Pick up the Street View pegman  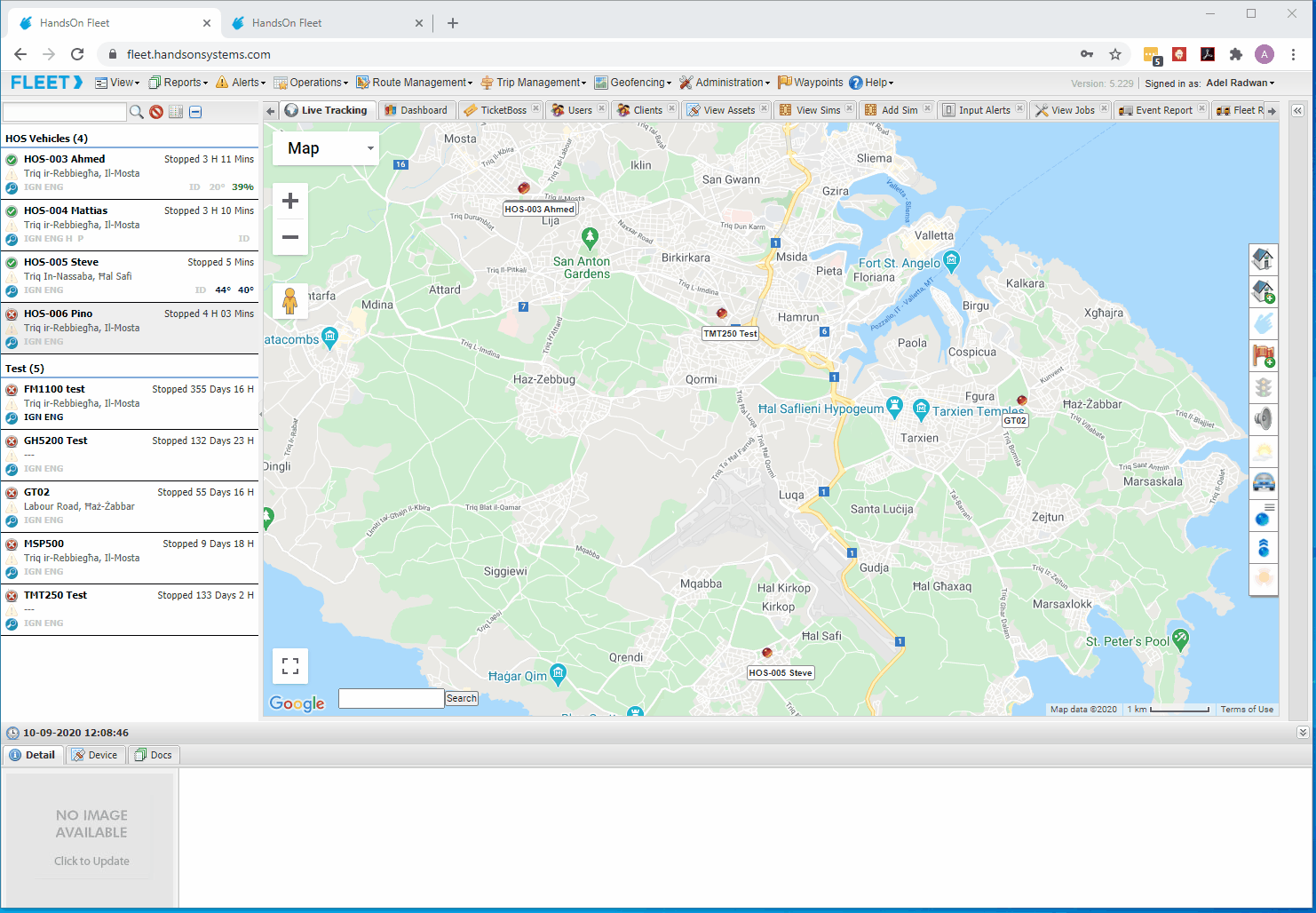pyautogui.click(x=290, y=301)
